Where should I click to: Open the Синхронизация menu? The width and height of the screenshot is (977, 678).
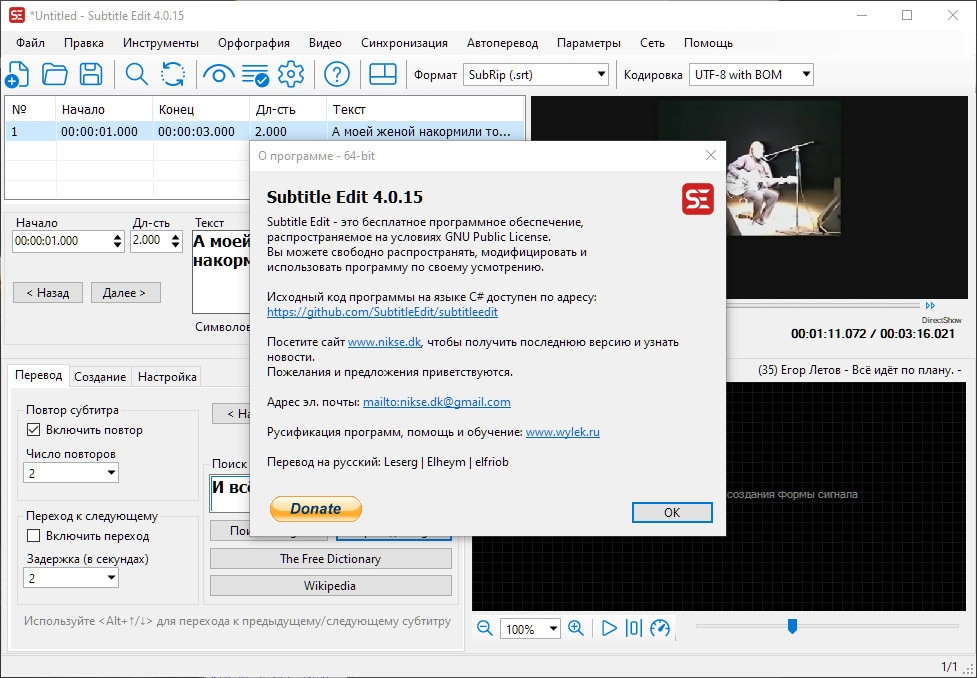[404, 43]
